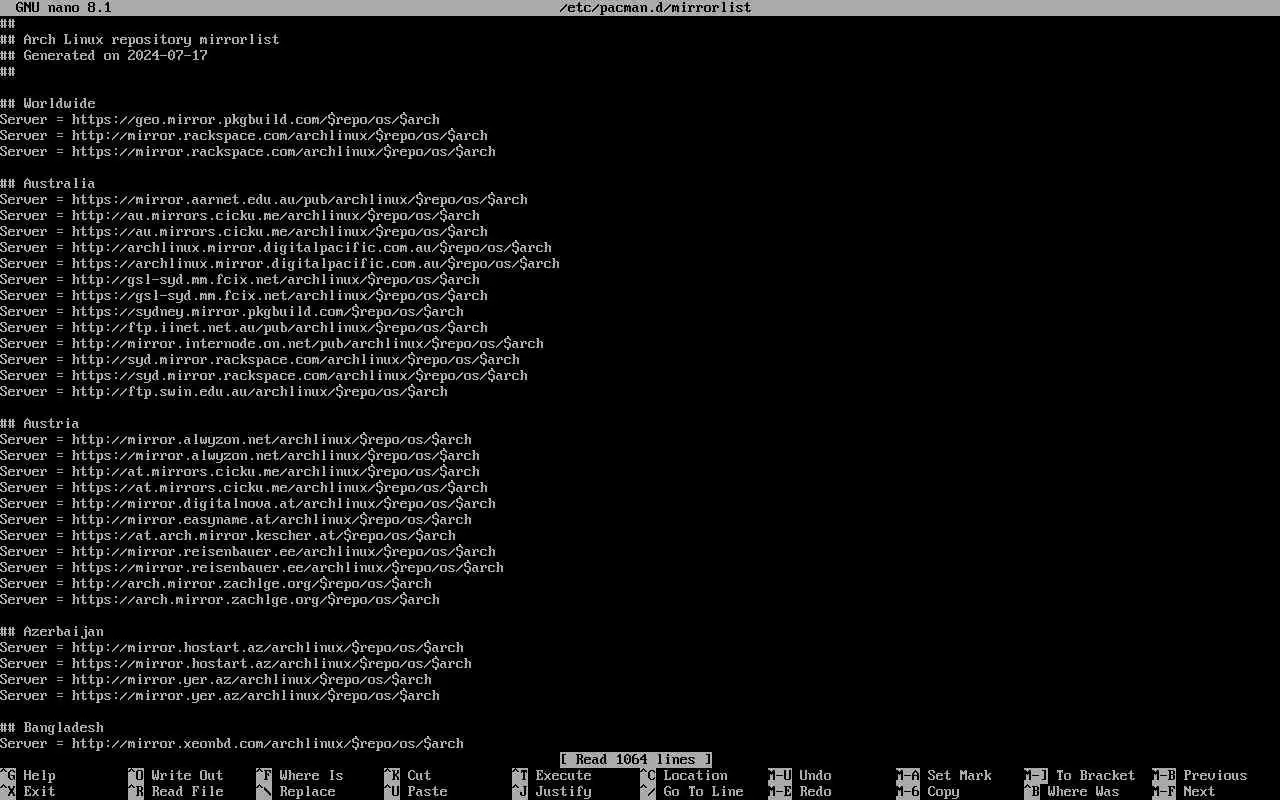Click the ftp.swin.edu.au server line
The width and height of the screenshot is (1280, 800).
[224, 391]
